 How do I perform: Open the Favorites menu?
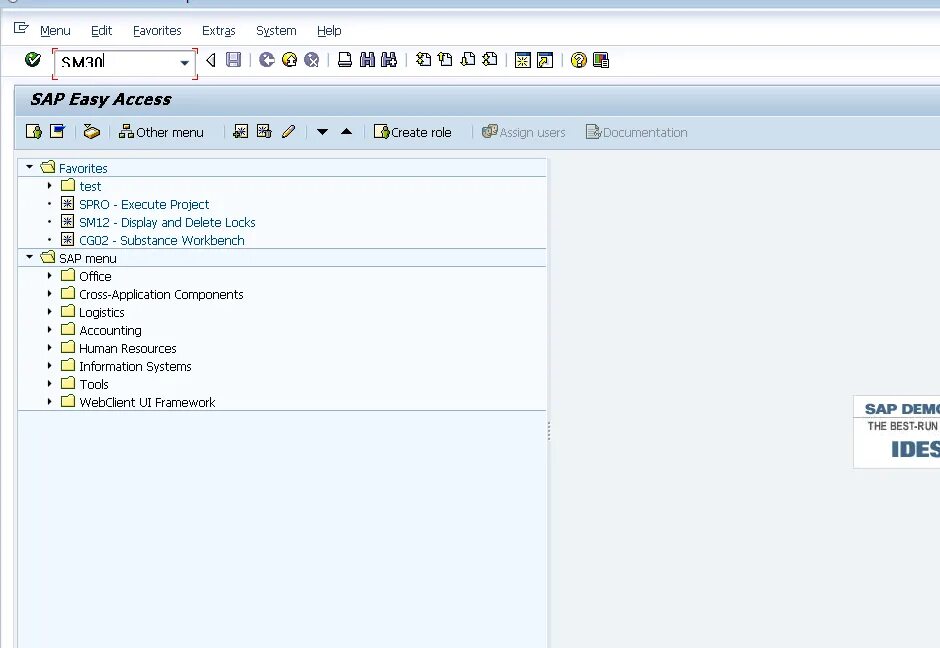click(x=157, y=31)
